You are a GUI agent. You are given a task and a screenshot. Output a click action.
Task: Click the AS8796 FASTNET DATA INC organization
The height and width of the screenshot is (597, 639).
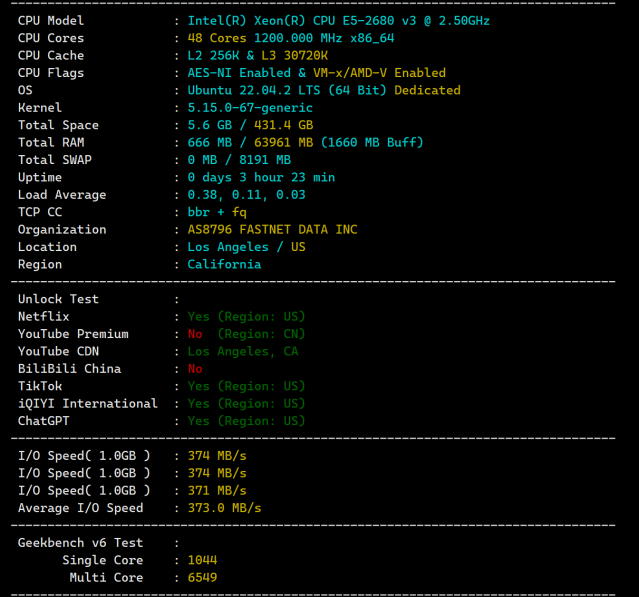(272, 230)
